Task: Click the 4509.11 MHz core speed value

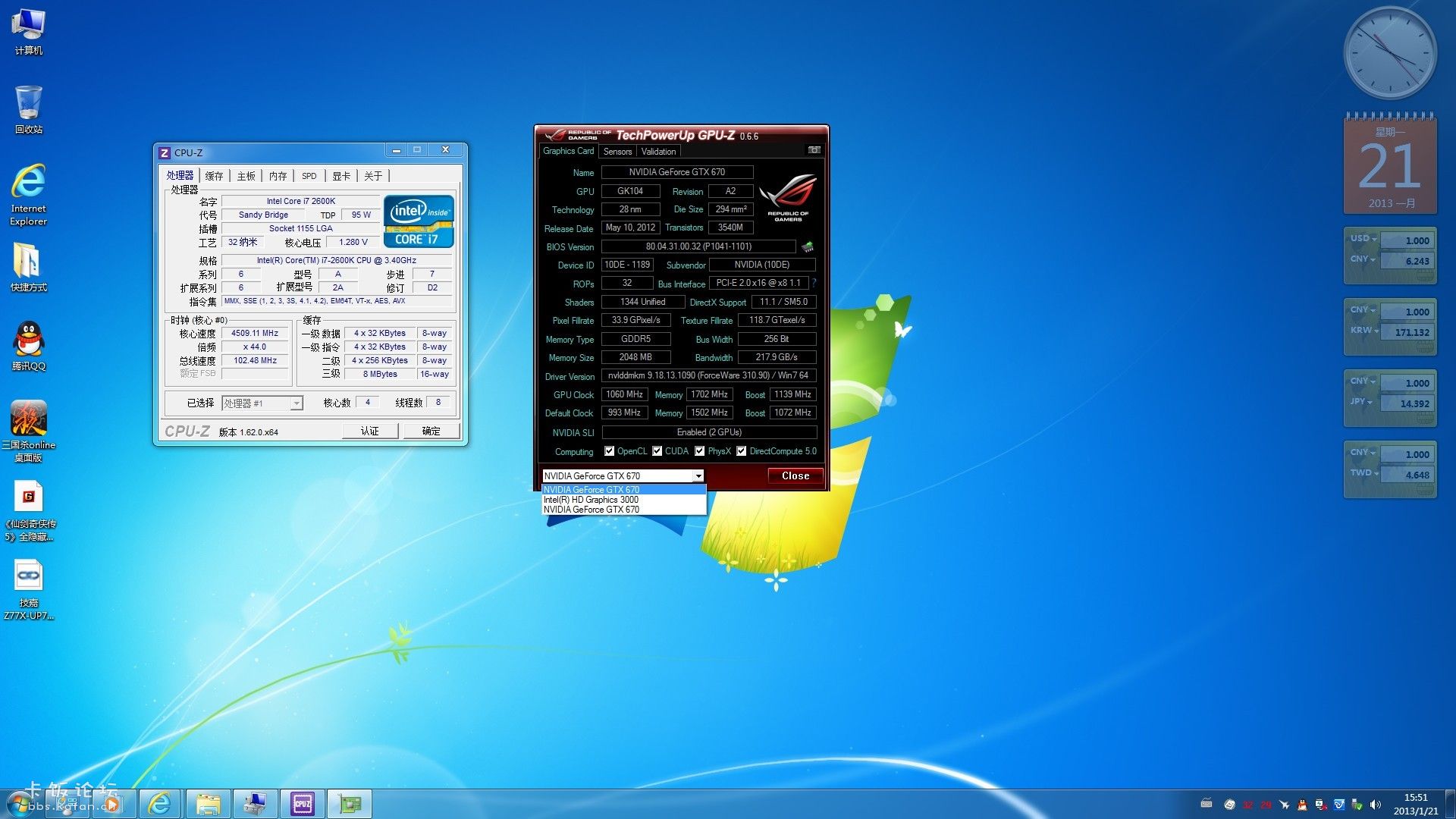Action: point(255,333)
